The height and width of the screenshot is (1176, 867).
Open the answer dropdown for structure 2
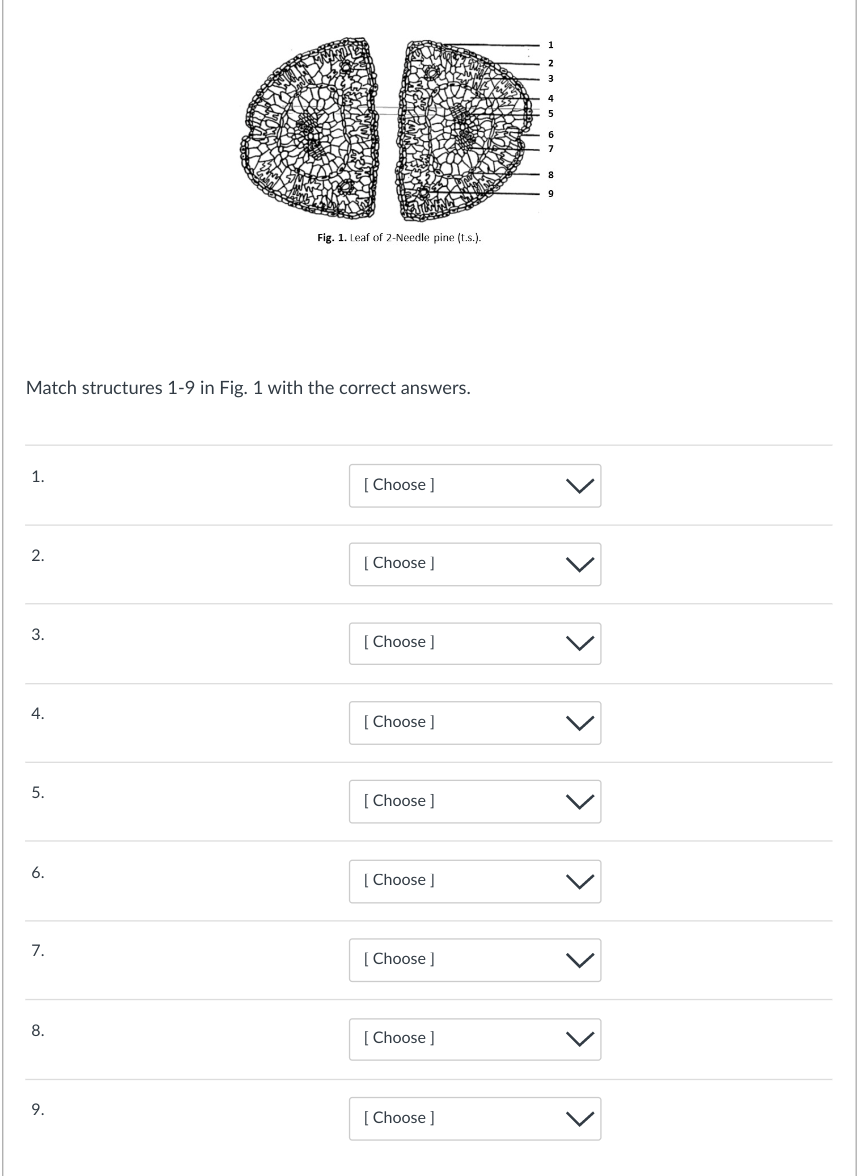click(x=475, y=564)
